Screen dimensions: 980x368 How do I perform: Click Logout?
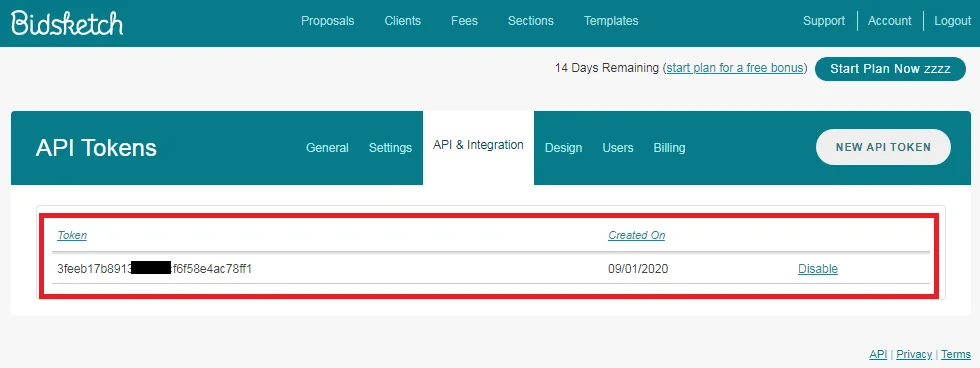[952, 21]
